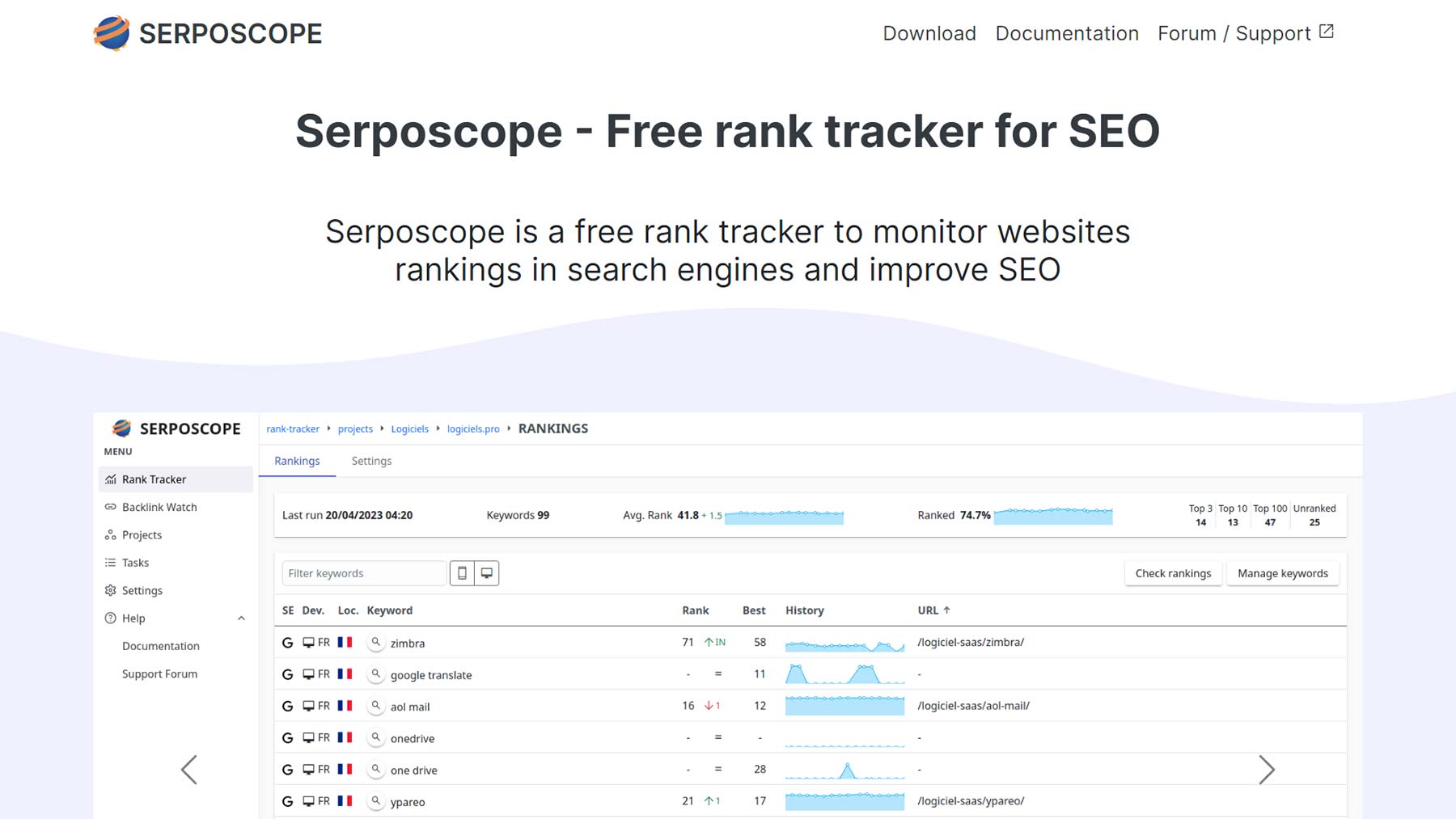Click Unranked count stat
The height and width of the screenshot is (819, 1456).
pyautogui.click(x=1314, y=522)
